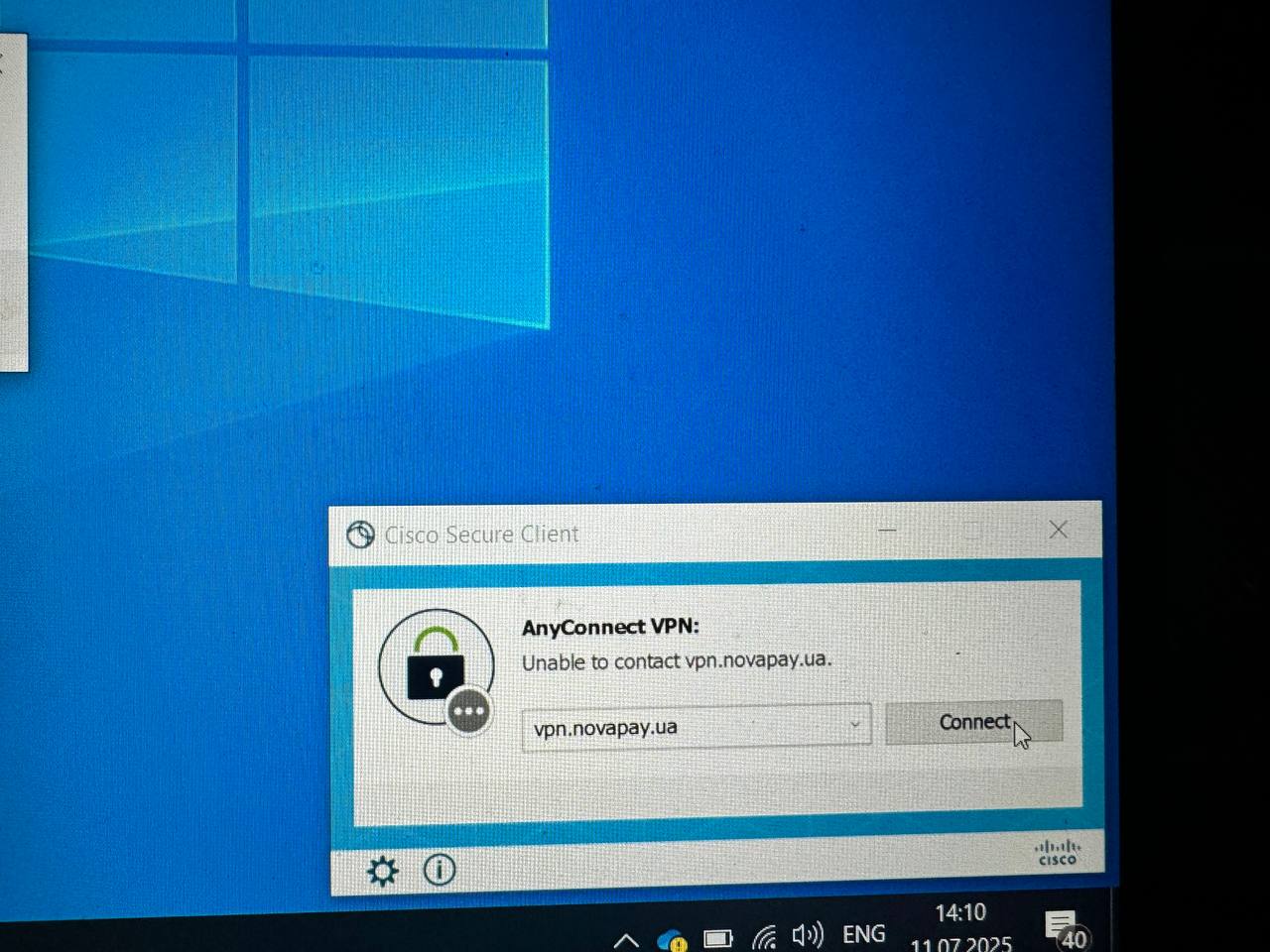Open the volume speaker tray icon
1270x952 pixels.
(x=808, y=935)
